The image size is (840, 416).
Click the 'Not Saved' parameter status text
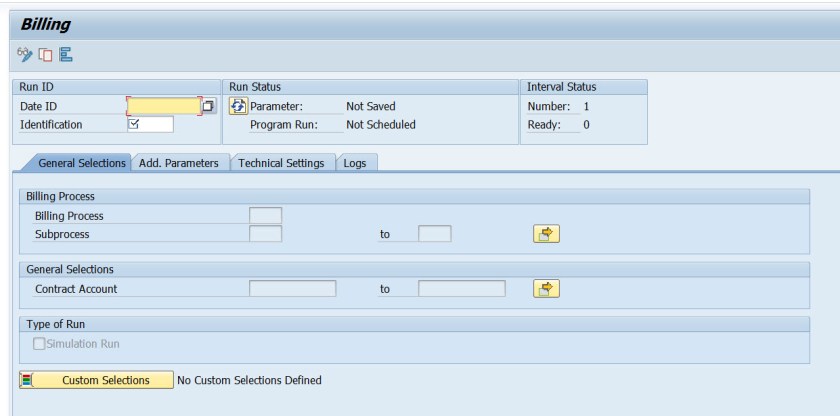[x=371, y=107]
